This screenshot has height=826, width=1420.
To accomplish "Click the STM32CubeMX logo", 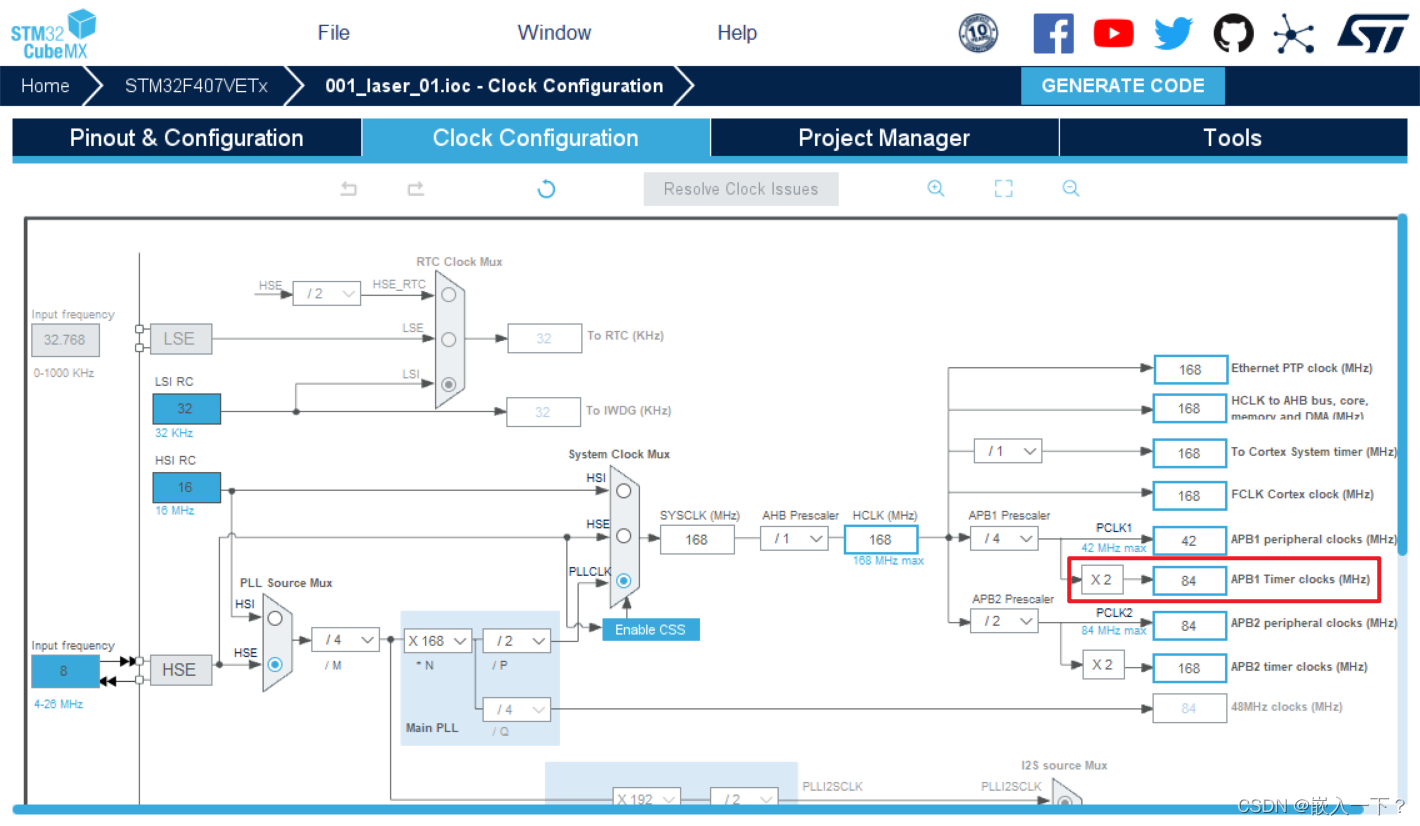I will click(54, 33).
